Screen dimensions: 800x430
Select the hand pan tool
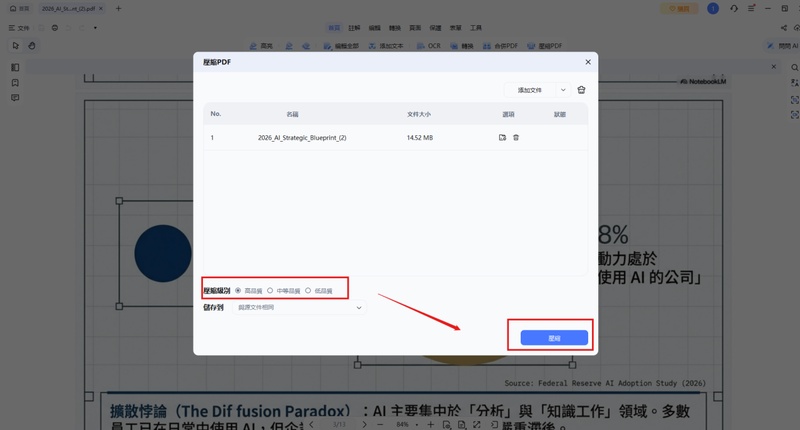[x=32, y=45]
